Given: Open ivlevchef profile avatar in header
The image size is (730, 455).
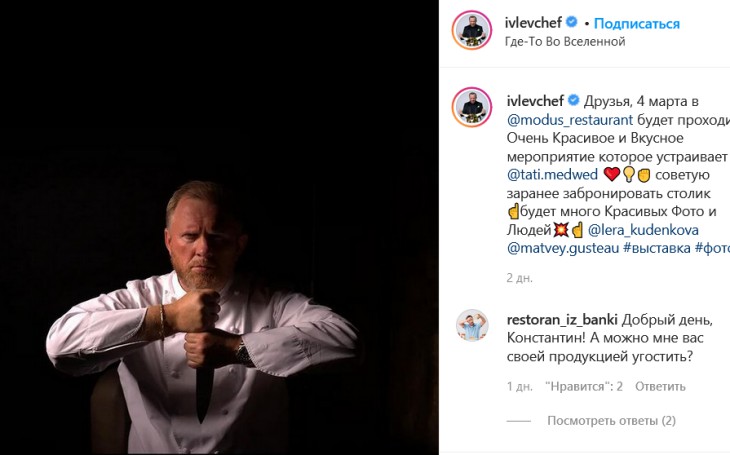Looking at the screenshot, I should [472, 30].
